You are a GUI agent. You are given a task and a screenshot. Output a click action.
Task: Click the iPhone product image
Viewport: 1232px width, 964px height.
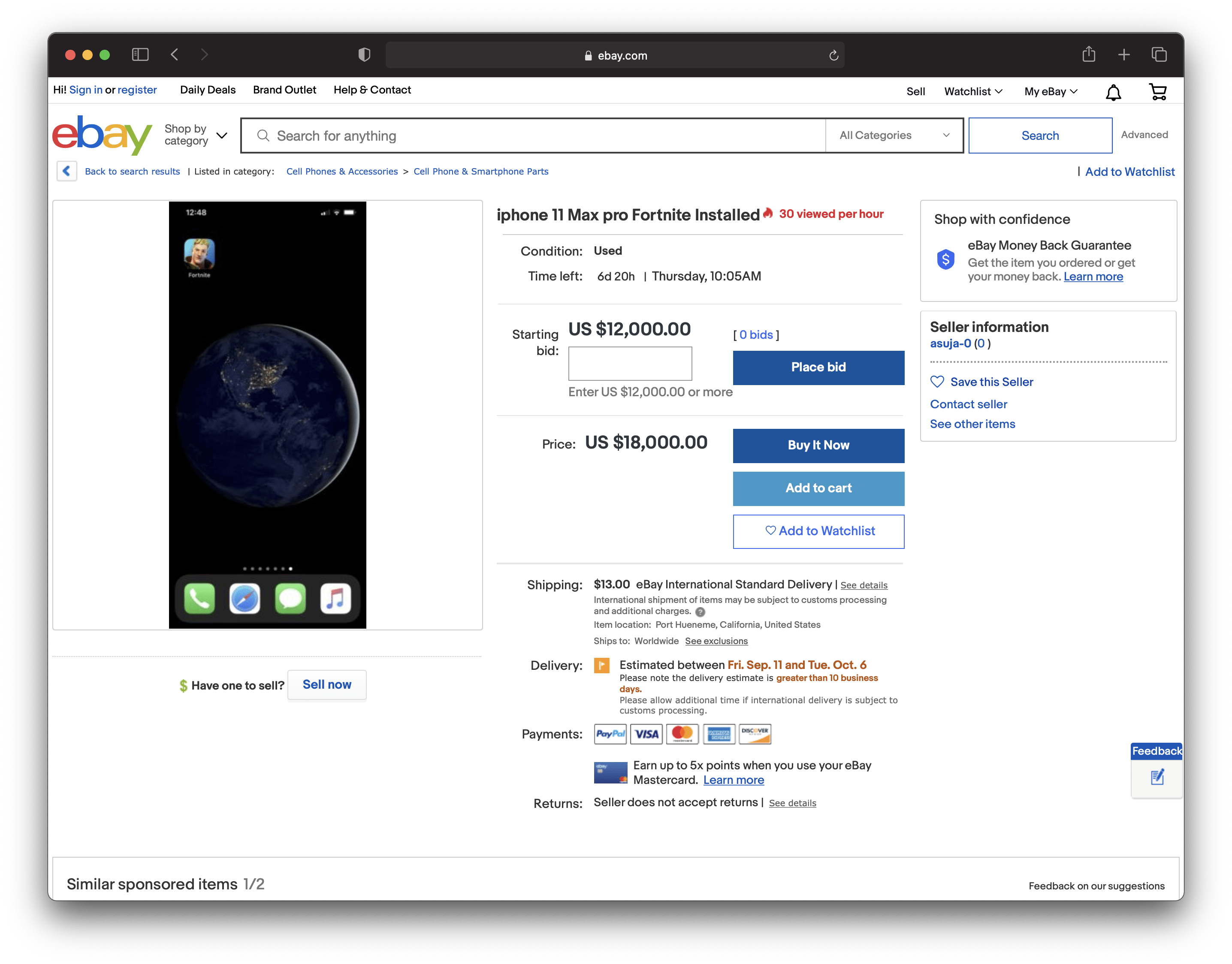coord(267,415)
